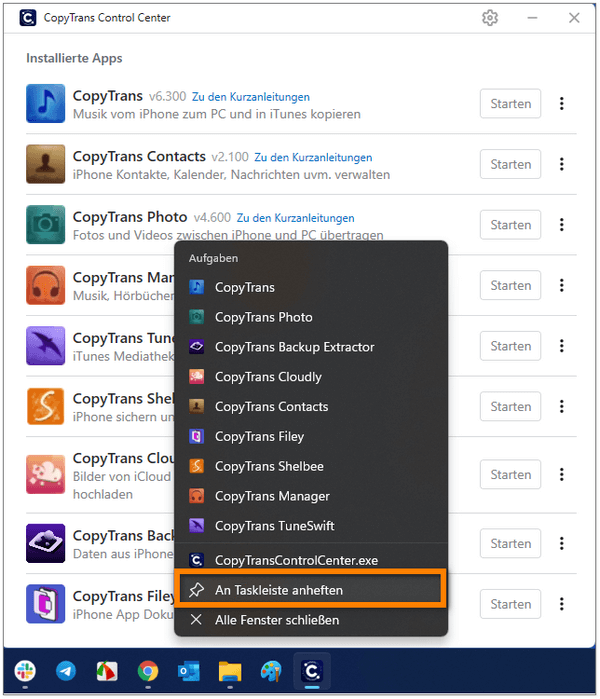Screen dimensions: 600x699
Task: Open Paint from the taskbar
Action: [x=271, y=671]
